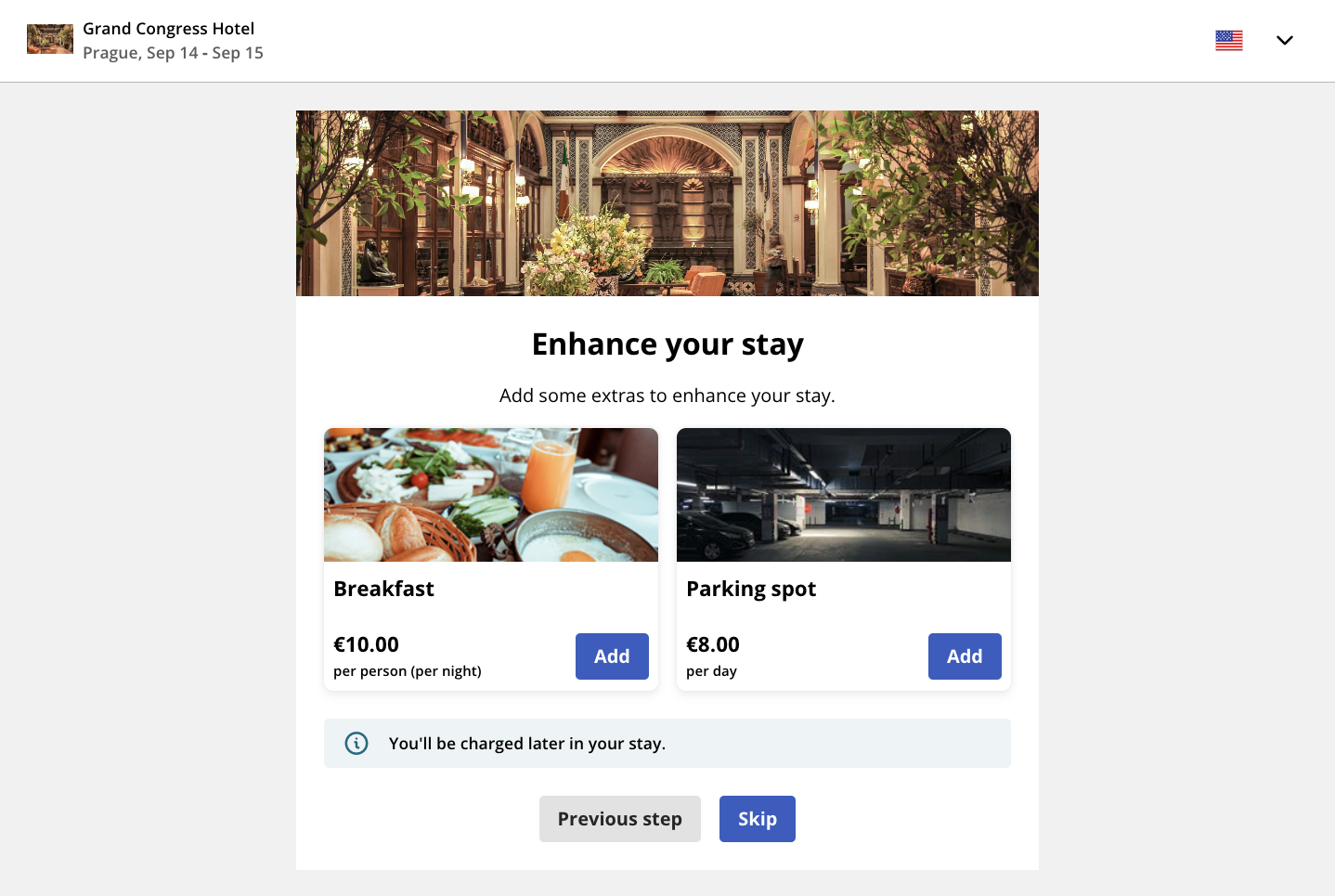The height and width of the screenshot is (896, 1335).
Task: Click the parking garage thumbnail image
Action: 843,494
